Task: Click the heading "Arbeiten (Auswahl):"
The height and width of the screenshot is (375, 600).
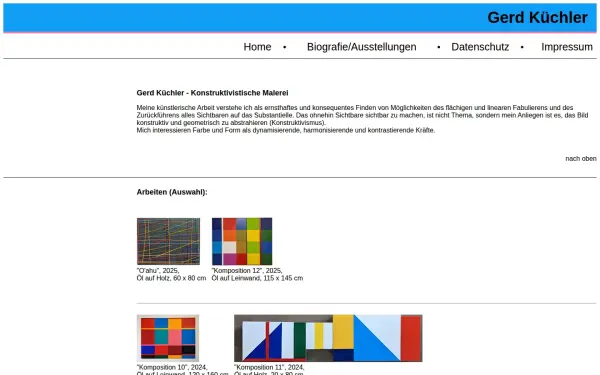Action: (x=172, y=192)
